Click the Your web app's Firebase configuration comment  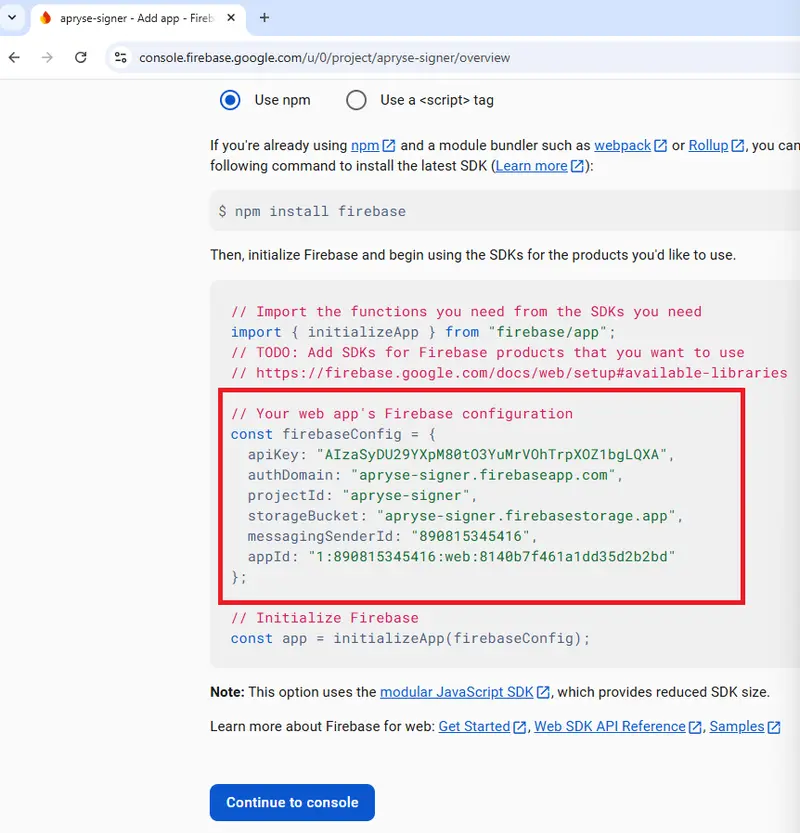pos(402,414)
